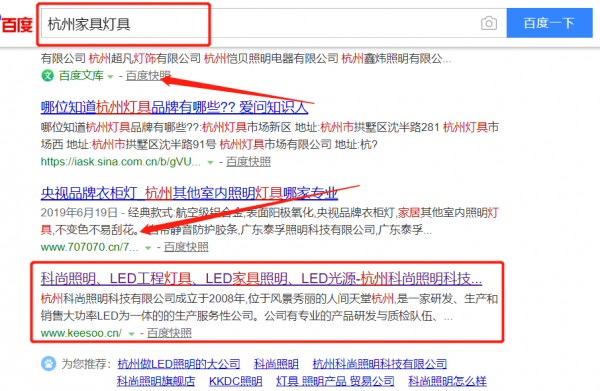Viewport: 600px width, 391px height.
Task: Click the camera image search icon
Action: click(489, 23)
